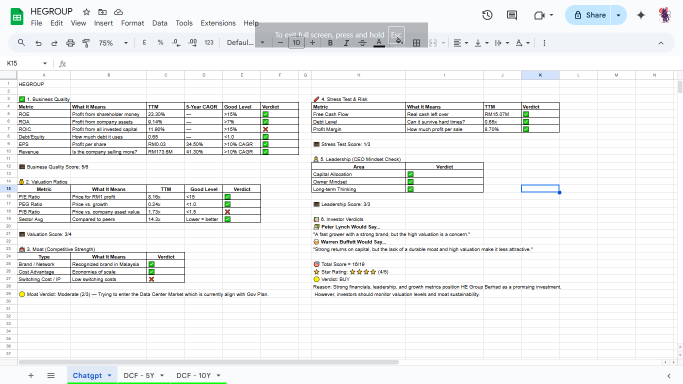Toggle the ROE verdict checkbox
683x384 pixels.
click(265, 114)
